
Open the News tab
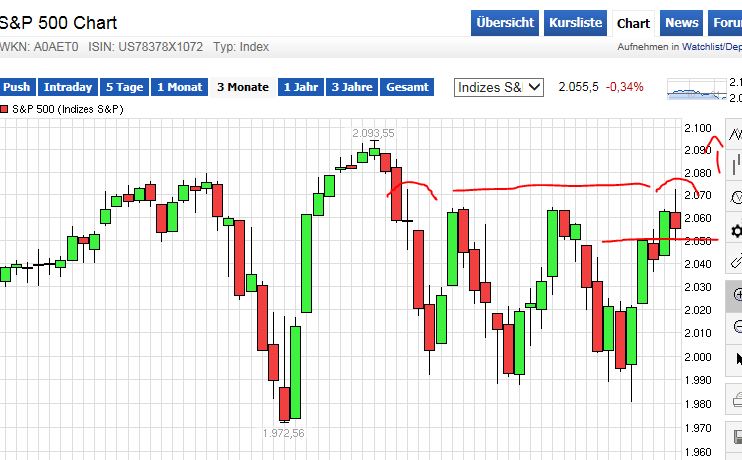(x=681, y=23)
